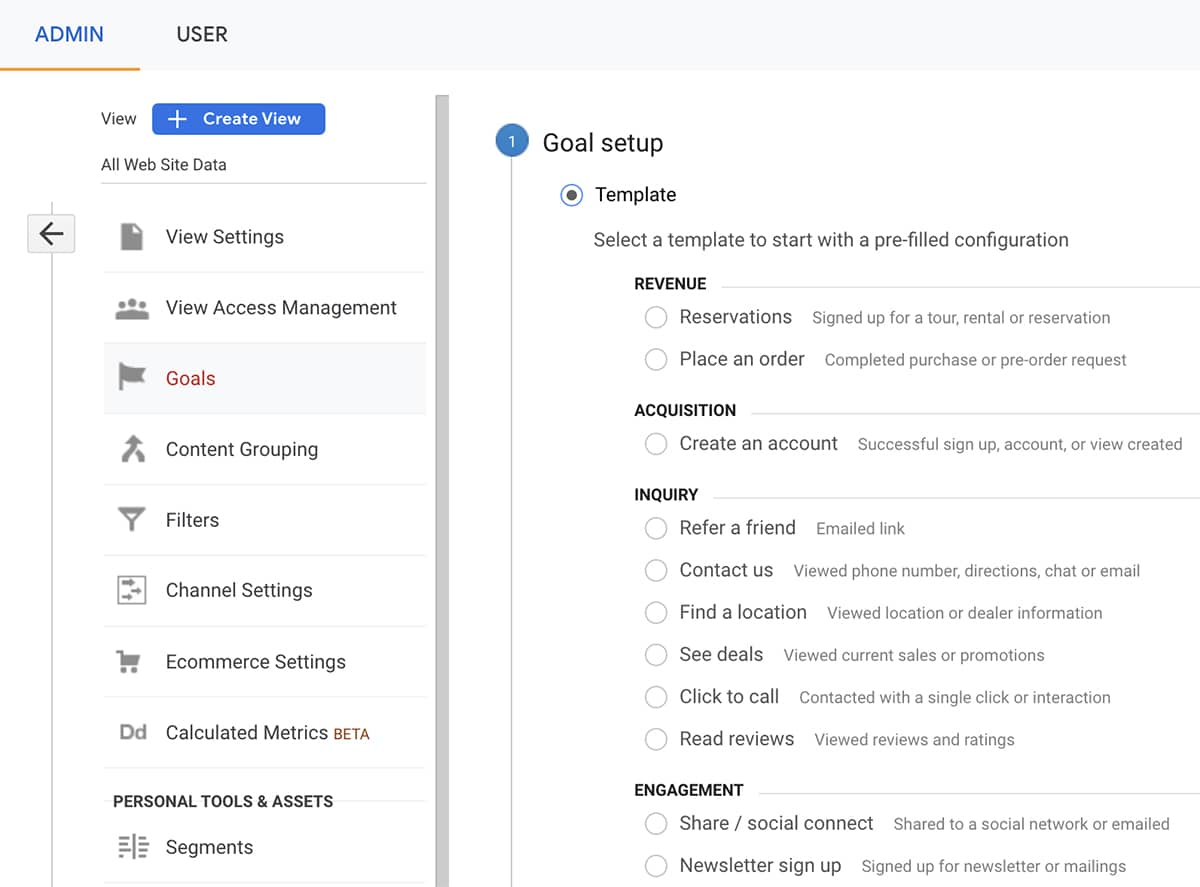The image size is (1200, 887).
Task: Click the Channel Settings arrows icon
Action: click(132, 590)
